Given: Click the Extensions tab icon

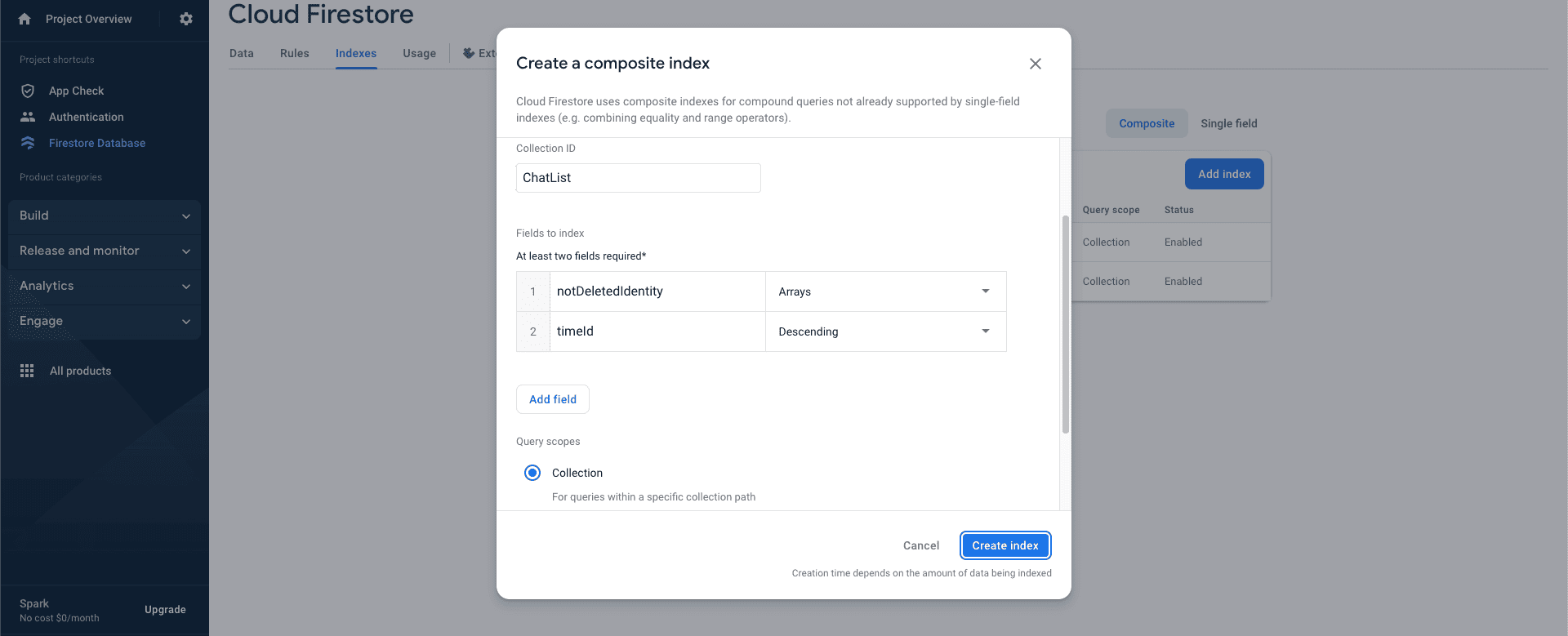Looking at the screenshot, I should click(469, 53).
